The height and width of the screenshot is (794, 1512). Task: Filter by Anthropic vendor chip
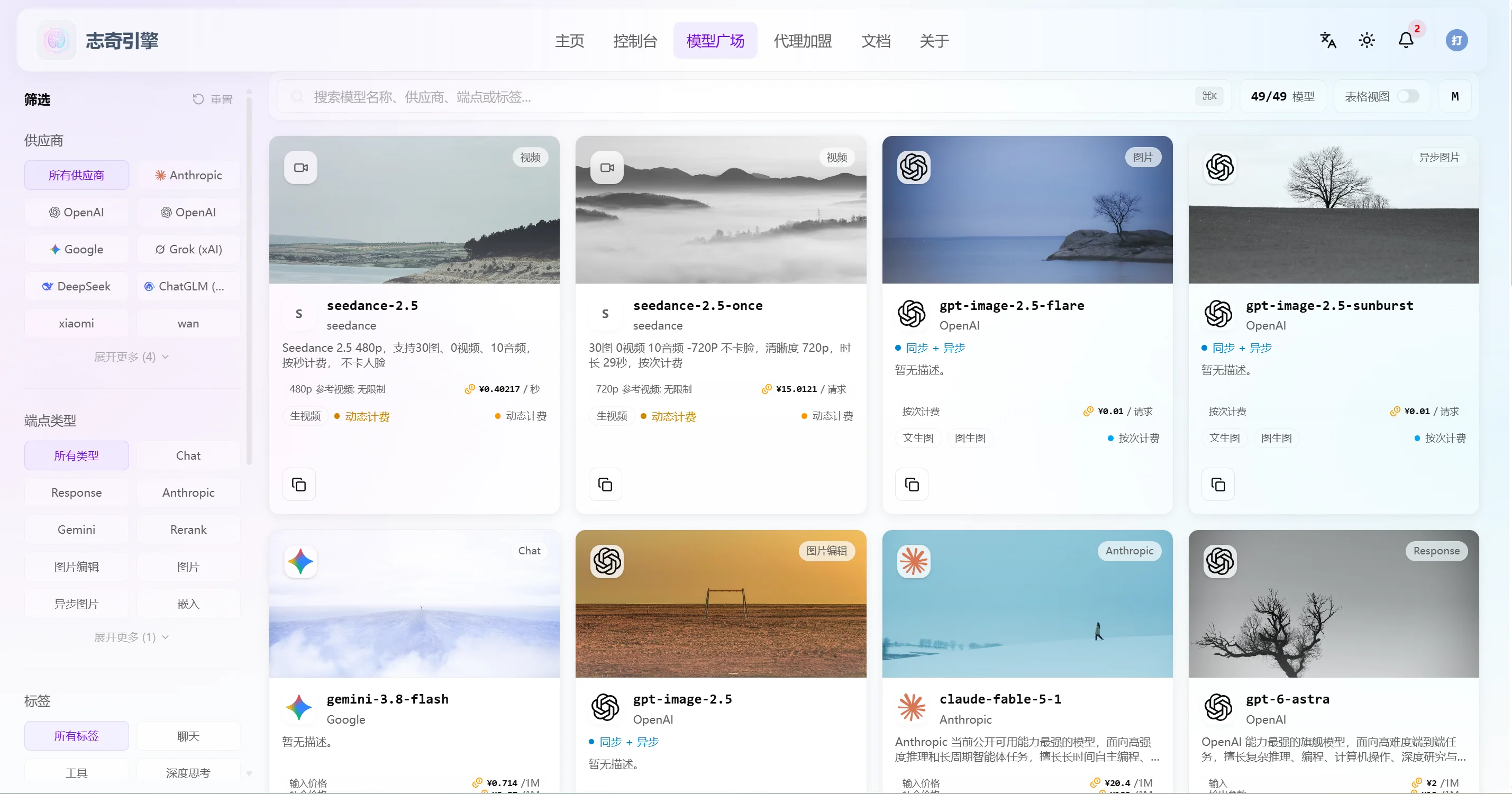[188, 175]
